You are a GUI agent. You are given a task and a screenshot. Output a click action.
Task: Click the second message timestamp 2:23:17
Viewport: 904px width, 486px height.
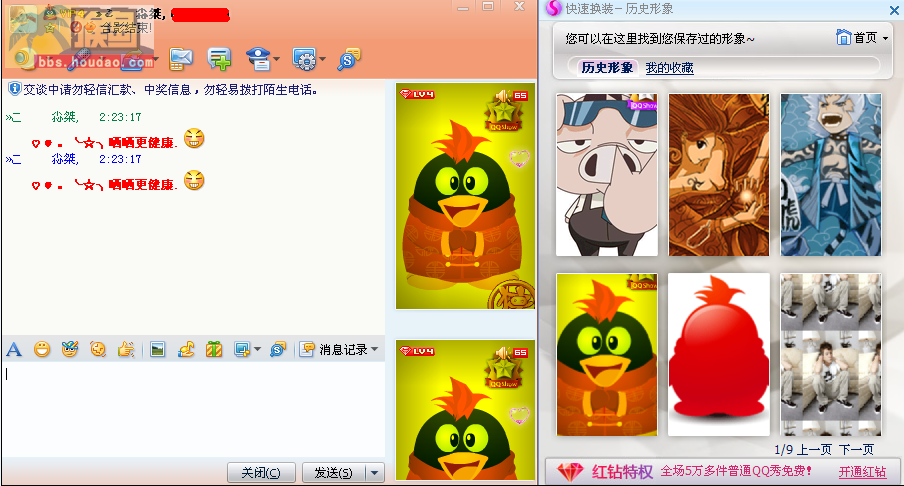(120, 159)
